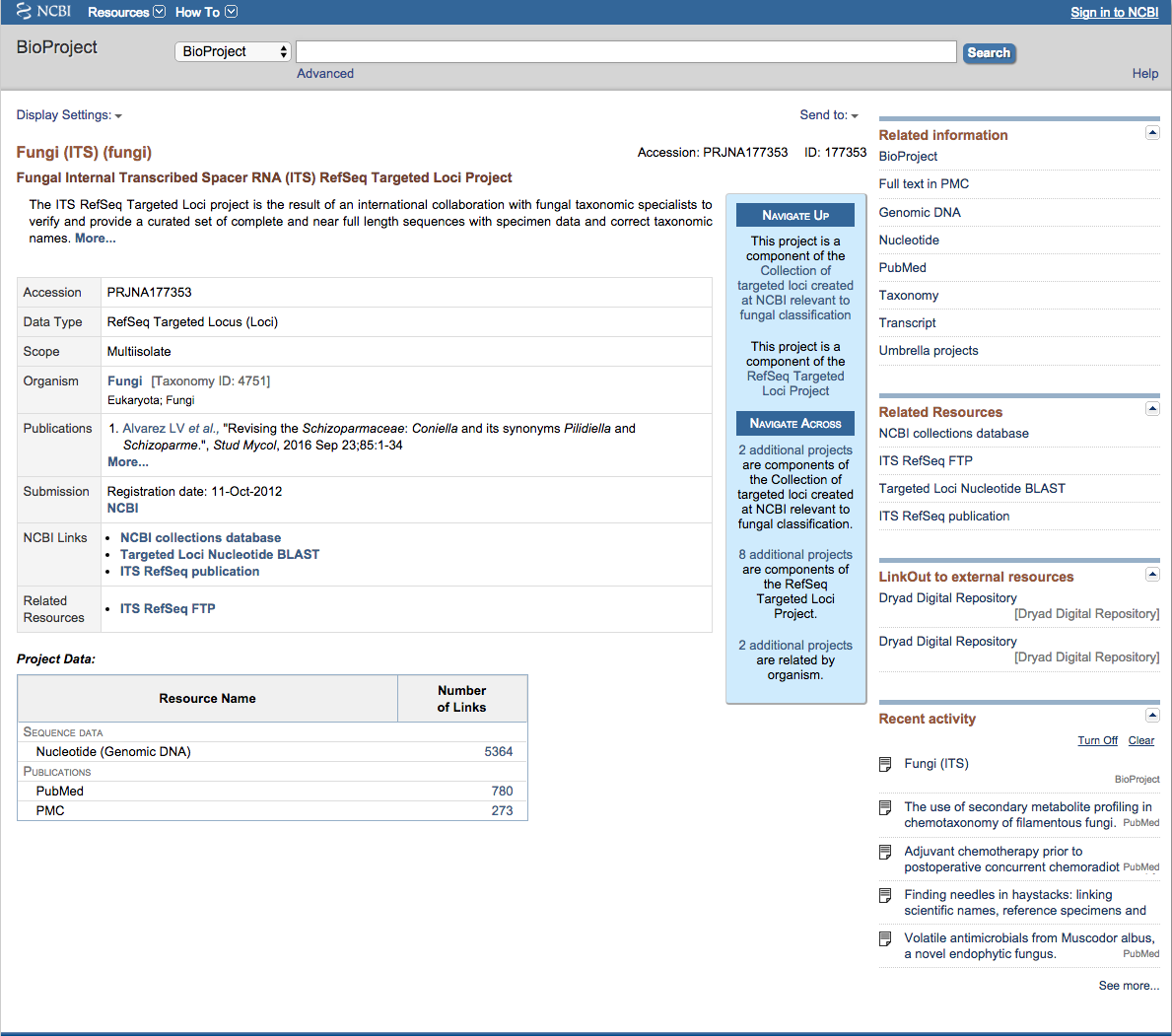Open the BioProject database selector dropdown
The height and width of the screenshot is (1036, 1172).
[x=233, y=51]
